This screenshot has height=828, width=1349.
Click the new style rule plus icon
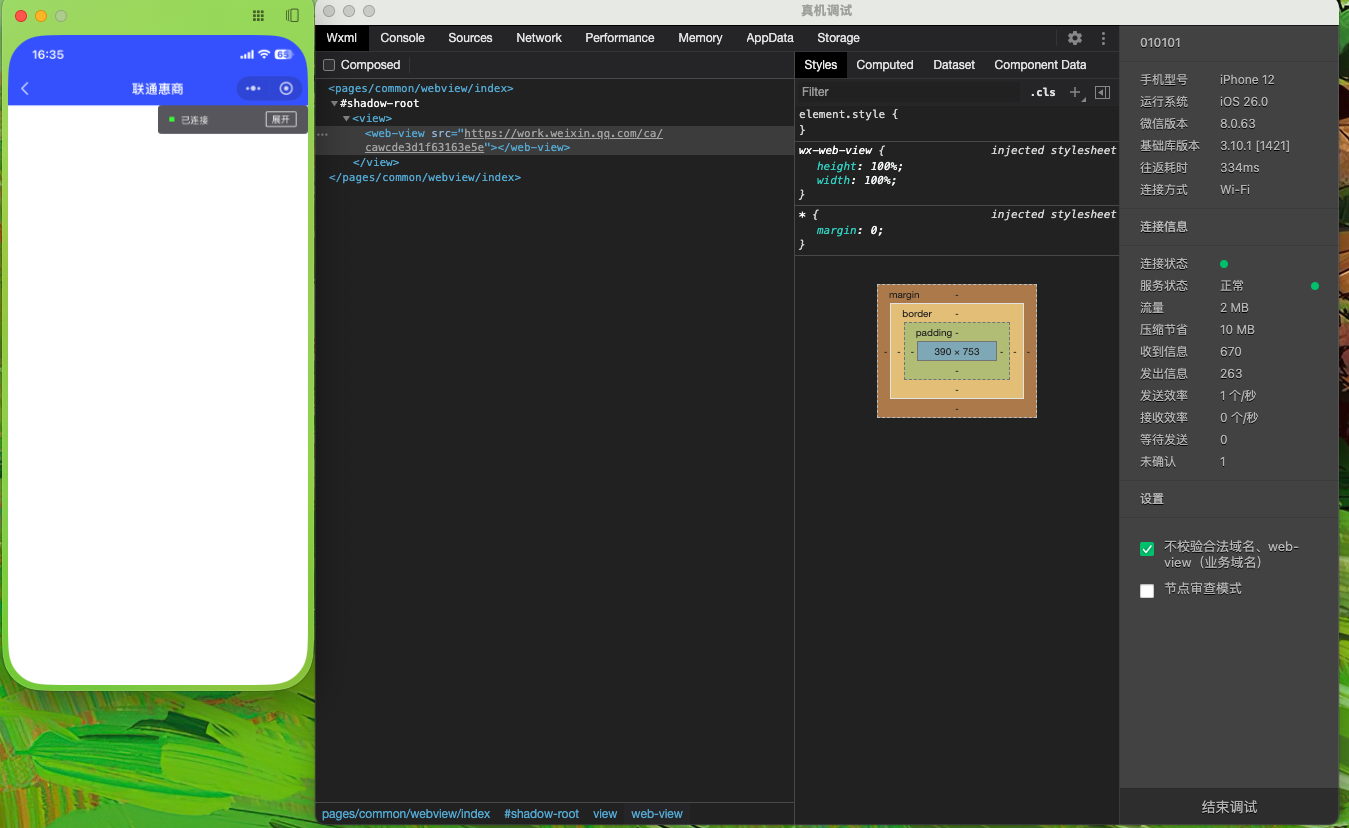click(x=1075, y=92)
